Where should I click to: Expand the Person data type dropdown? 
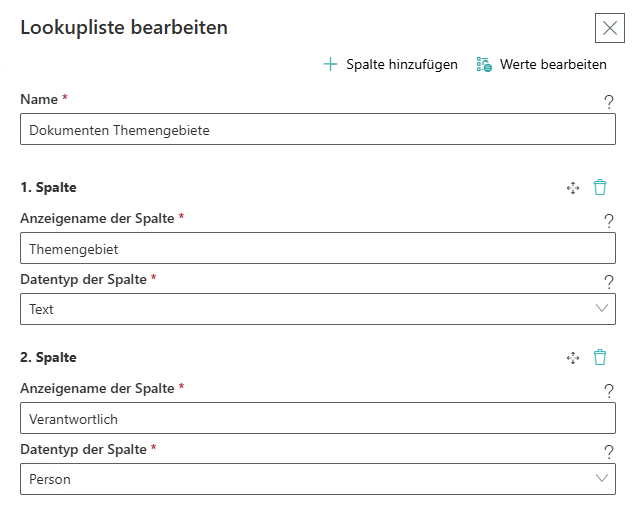[317, 479]
